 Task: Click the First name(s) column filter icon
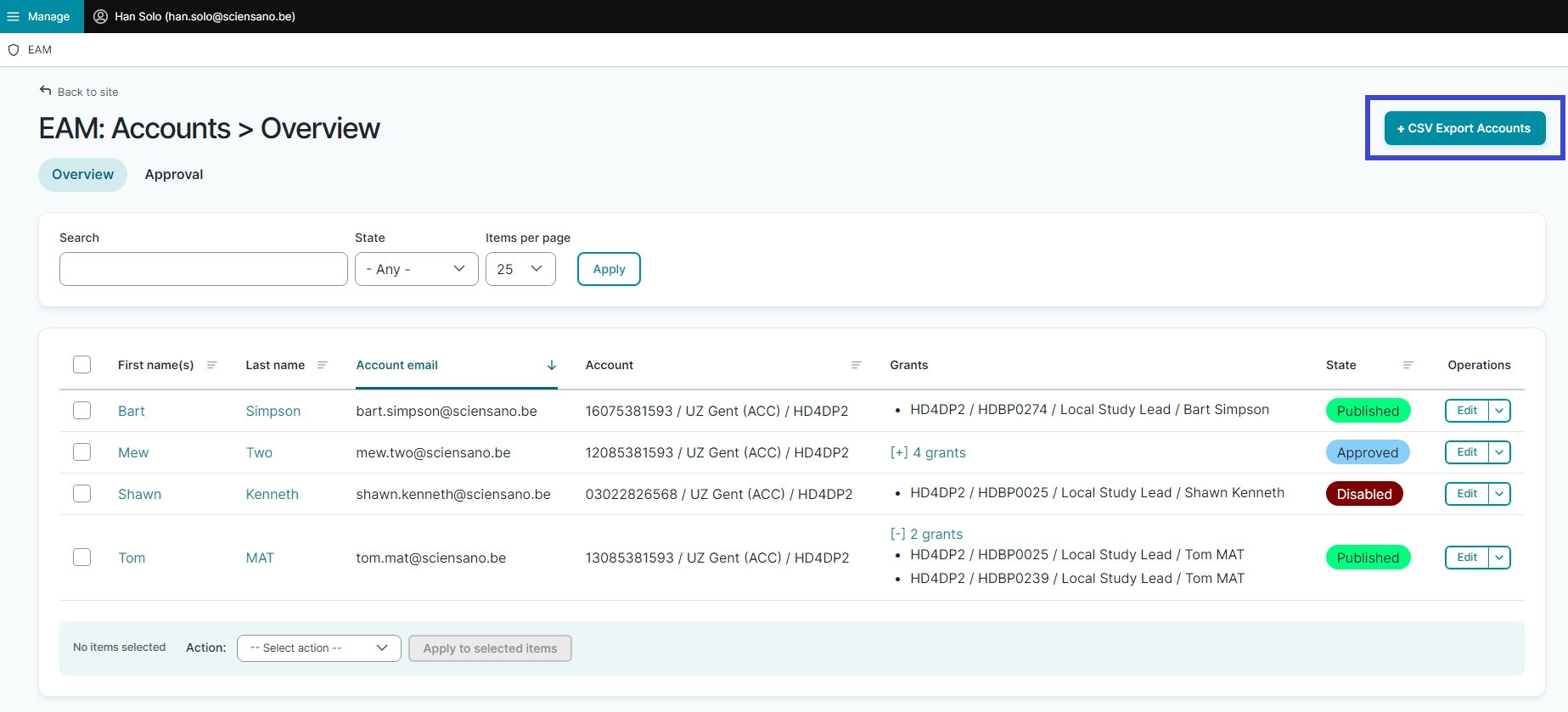(212, 365)
